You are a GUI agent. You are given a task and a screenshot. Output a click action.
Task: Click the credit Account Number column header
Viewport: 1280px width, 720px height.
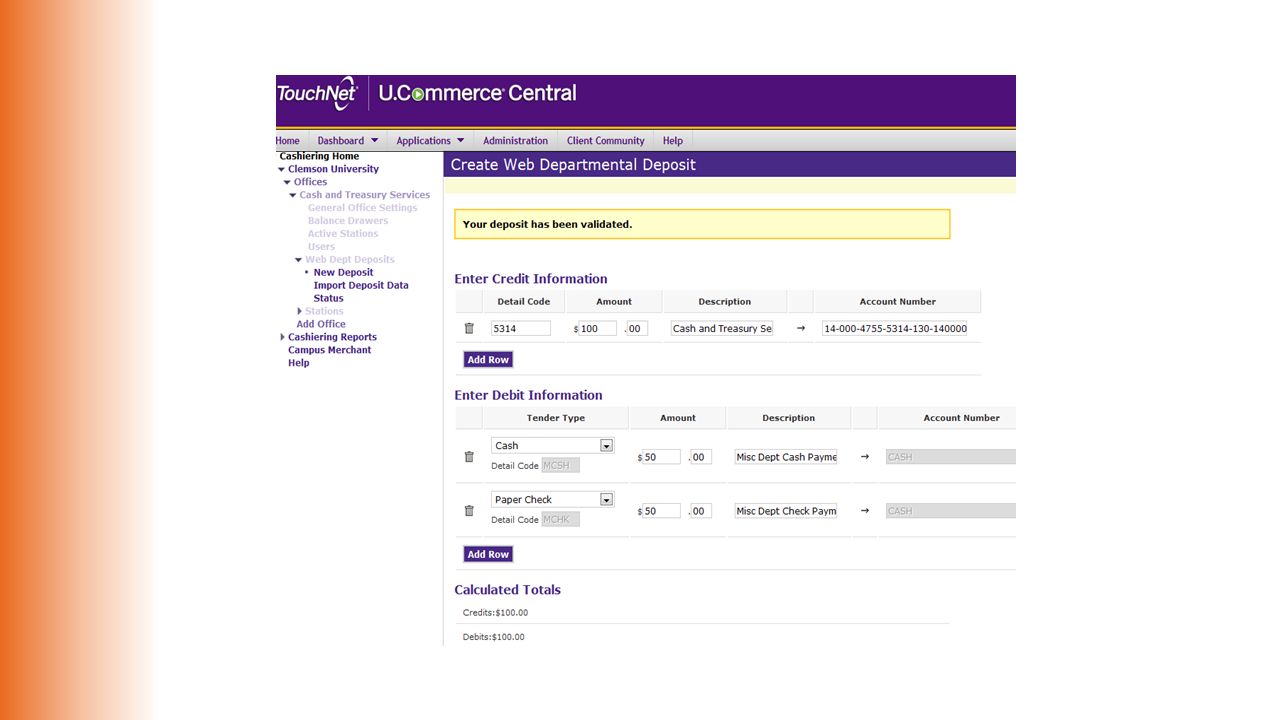[897, 302]
